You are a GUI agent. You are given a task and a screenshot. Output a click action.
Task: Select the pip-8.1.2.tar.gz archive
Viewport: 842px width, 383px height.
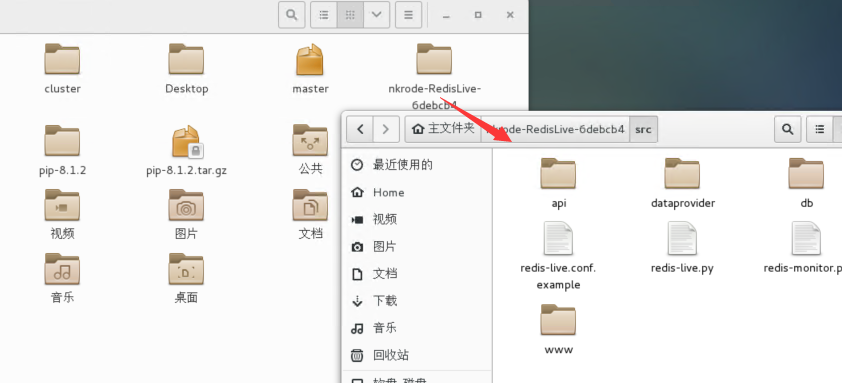click(x=186, y=142)
